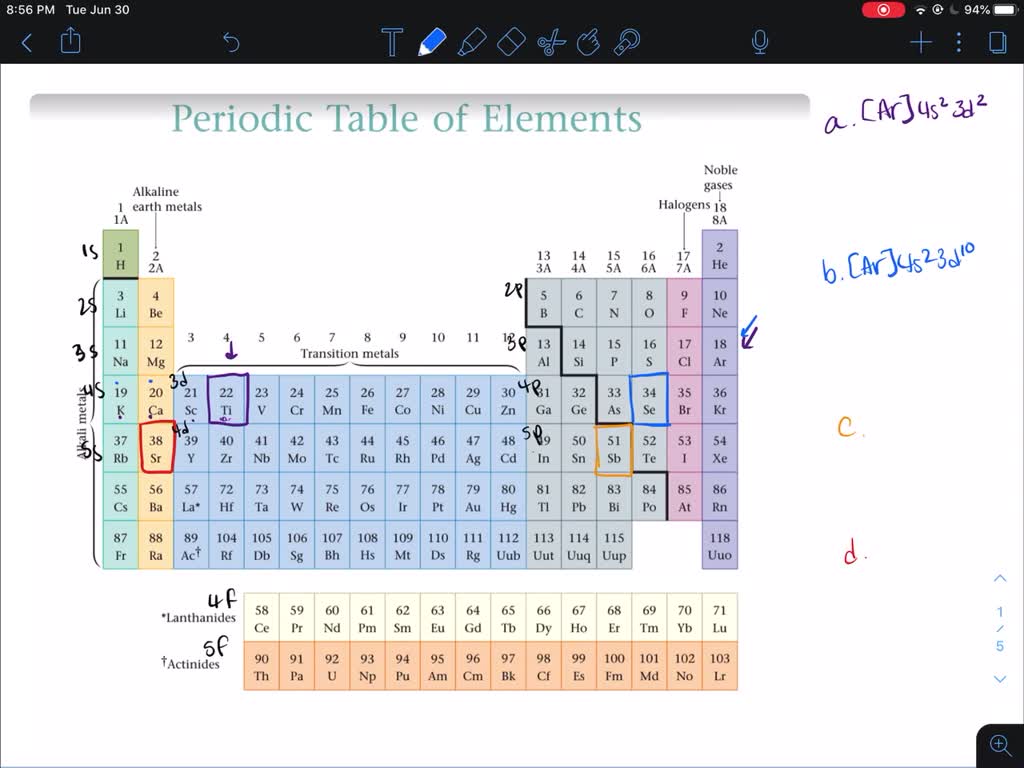Go to next page via down chevron
Image resolution: width=1024 pixels, height=768 pixels.
[x=1000, y=680]
